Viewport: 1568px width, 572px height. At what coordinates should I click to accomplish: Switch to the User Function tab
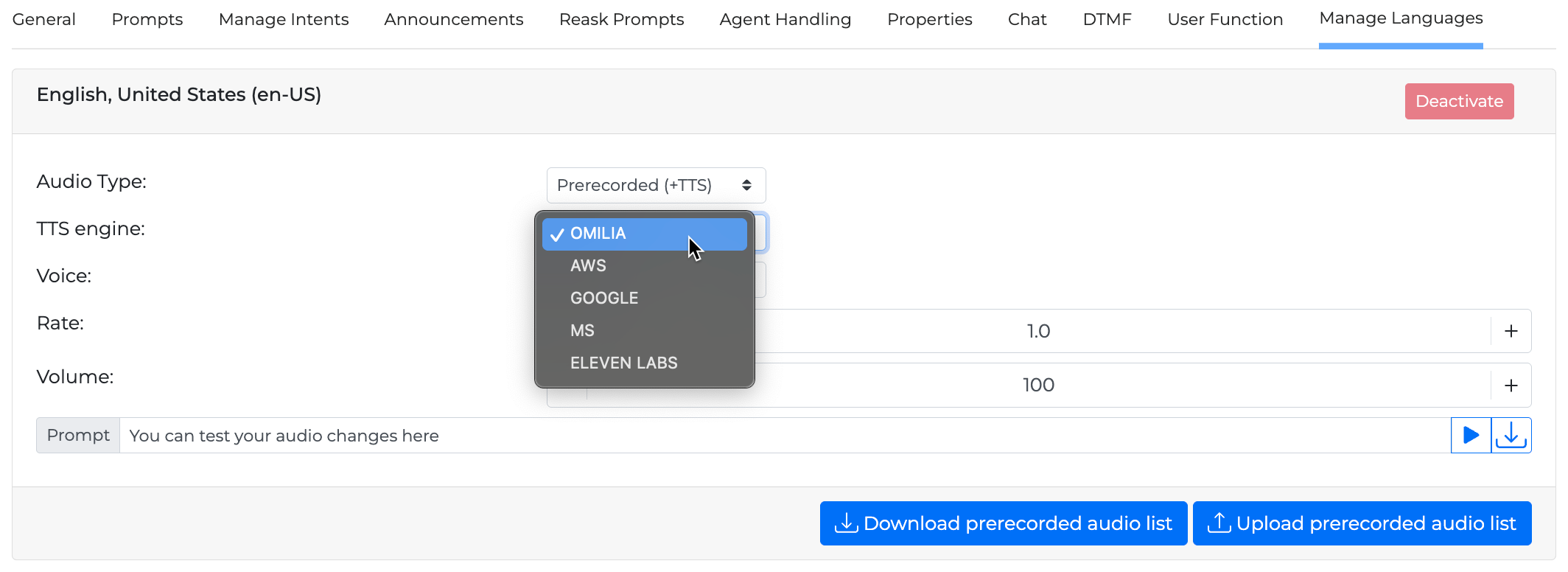point(1225,20)
